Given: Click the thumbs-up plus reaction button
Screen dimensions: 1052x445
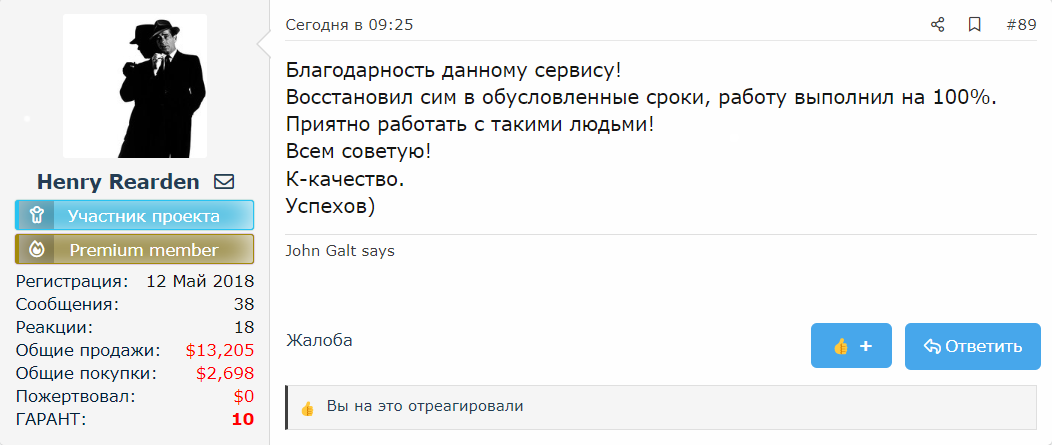Looking at the screenshot, I should [x=851, y=346].
